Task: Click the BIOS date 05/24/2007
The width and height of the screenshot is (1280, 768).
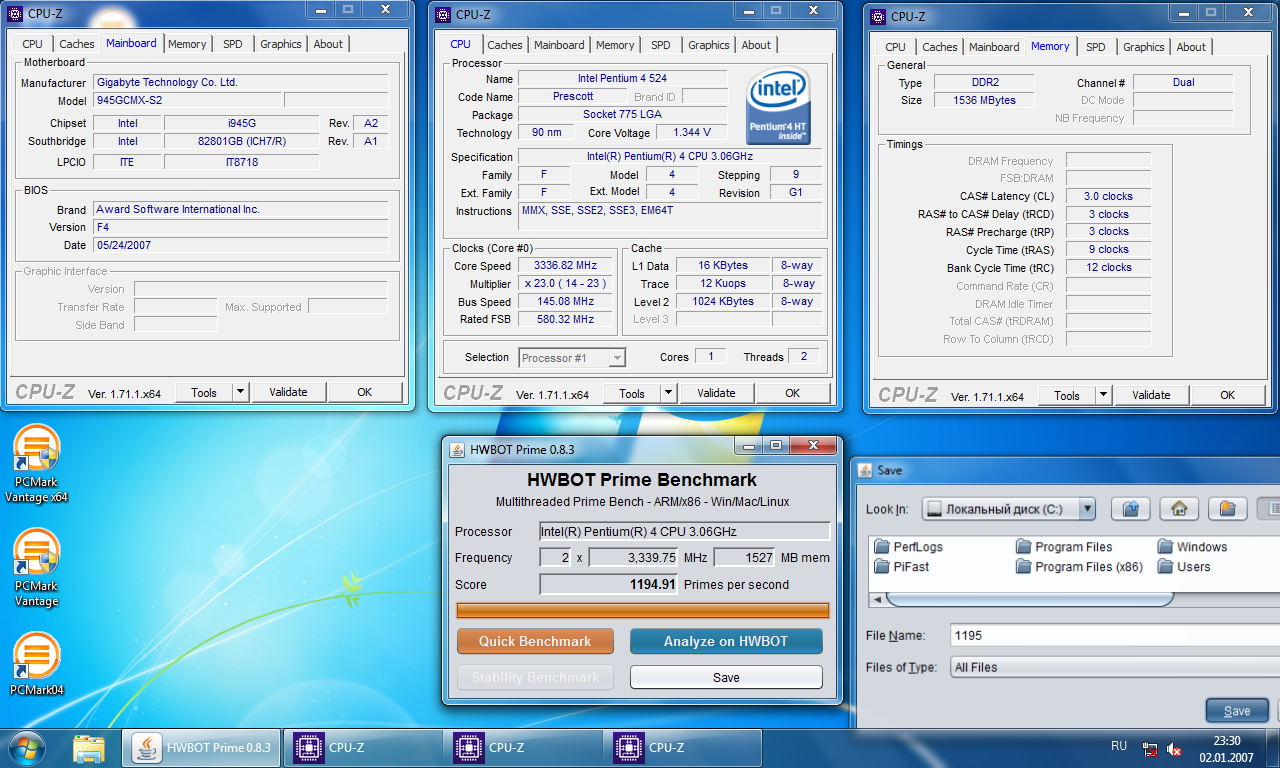Action: (241, 245)
